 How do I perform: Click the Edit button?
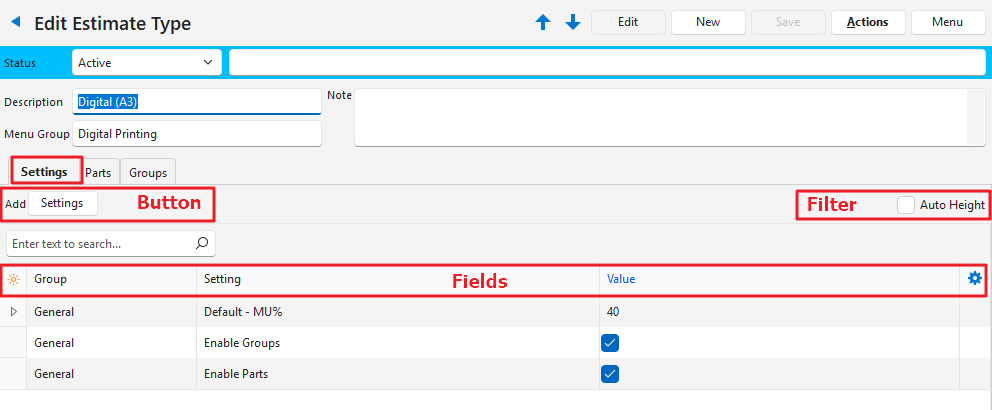click(628, 22)
